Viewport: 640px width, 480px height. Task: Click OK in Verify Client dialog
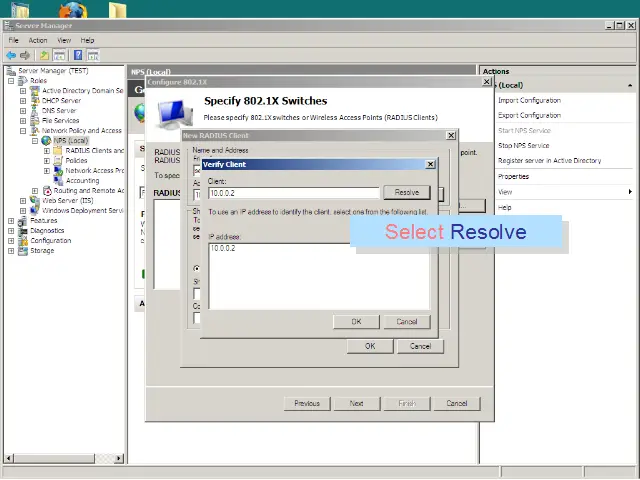coord(356,322)
